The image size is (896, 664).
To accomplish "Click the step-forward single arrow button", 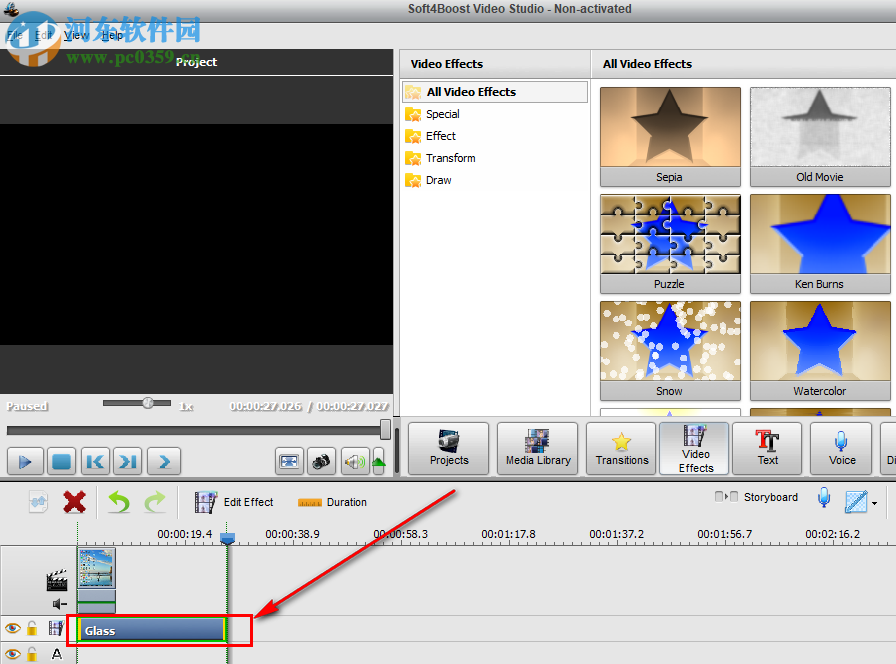I will (x=164, y=461).
